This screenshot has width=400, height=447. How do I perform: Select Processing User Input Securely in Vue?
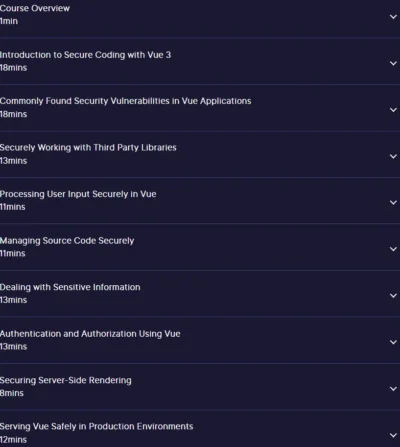tap(78, 194)
